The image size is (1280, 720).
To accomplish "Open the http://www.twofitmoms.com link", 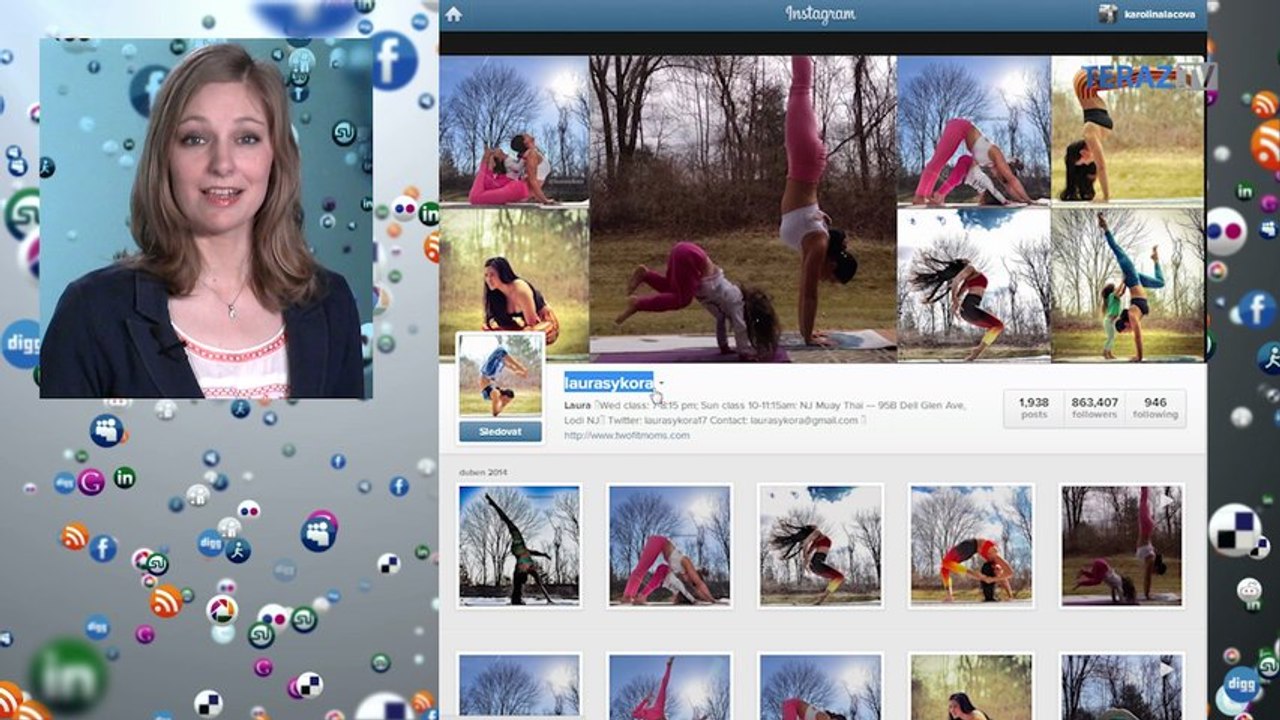I will coord(627,435).
